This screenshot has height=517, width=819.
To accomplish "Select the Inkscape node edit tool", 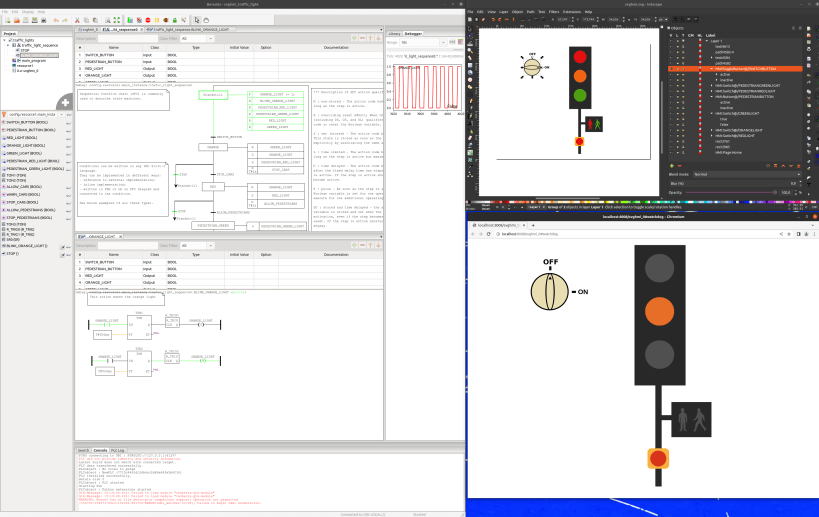I will 470,37.
